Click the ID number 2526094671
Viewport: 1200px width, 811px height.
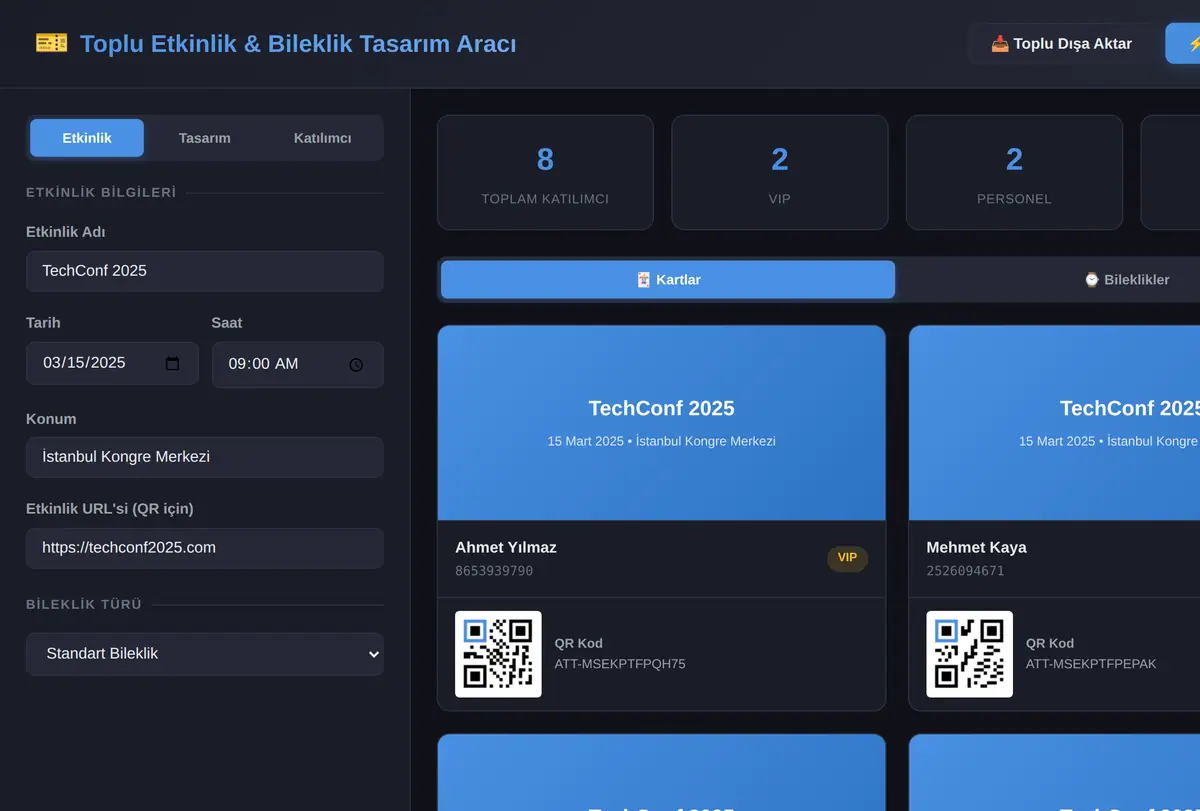[965, 571]
